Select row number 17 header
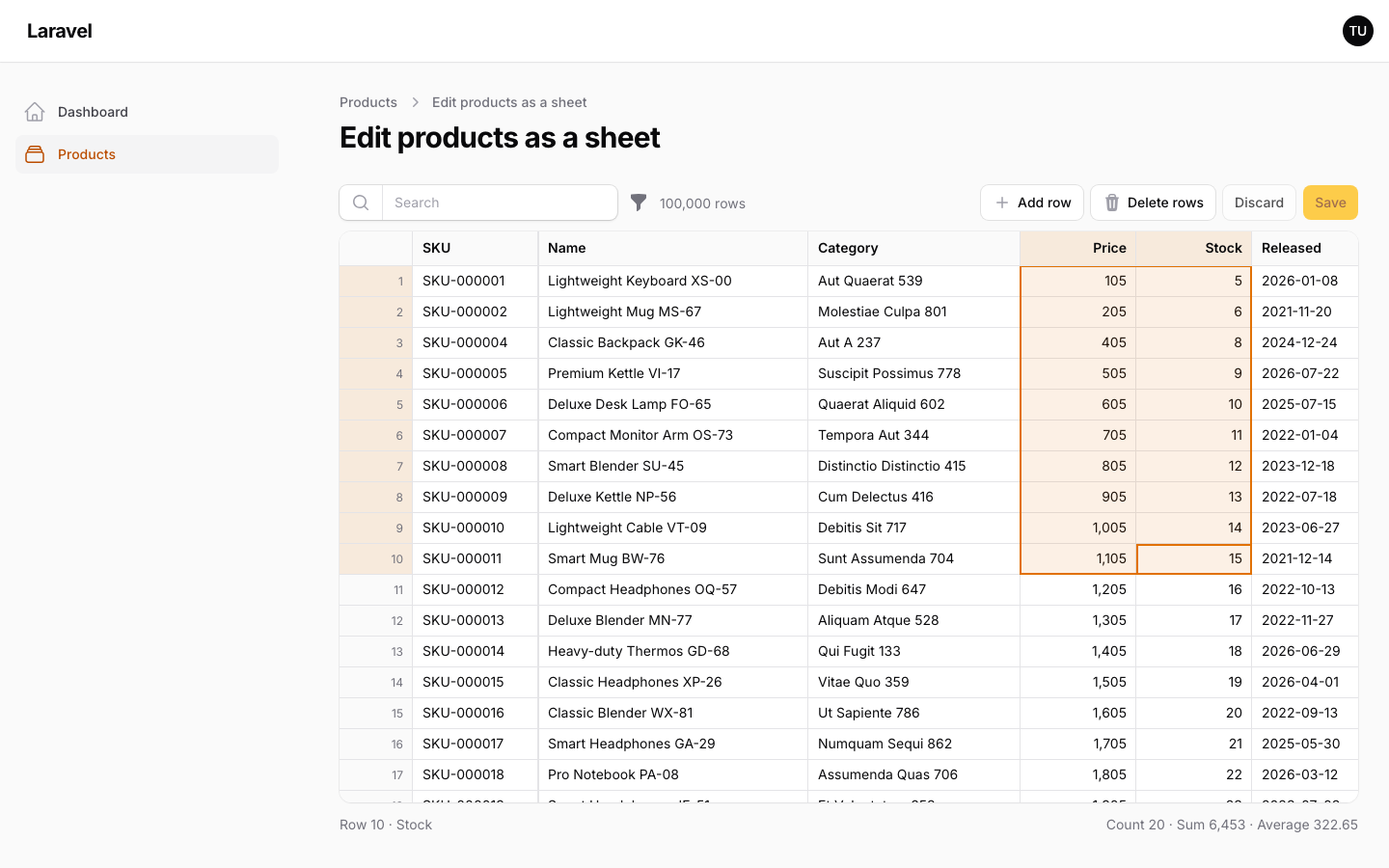The height and width of the screenshot is (868, 1389). click(376, 775)
